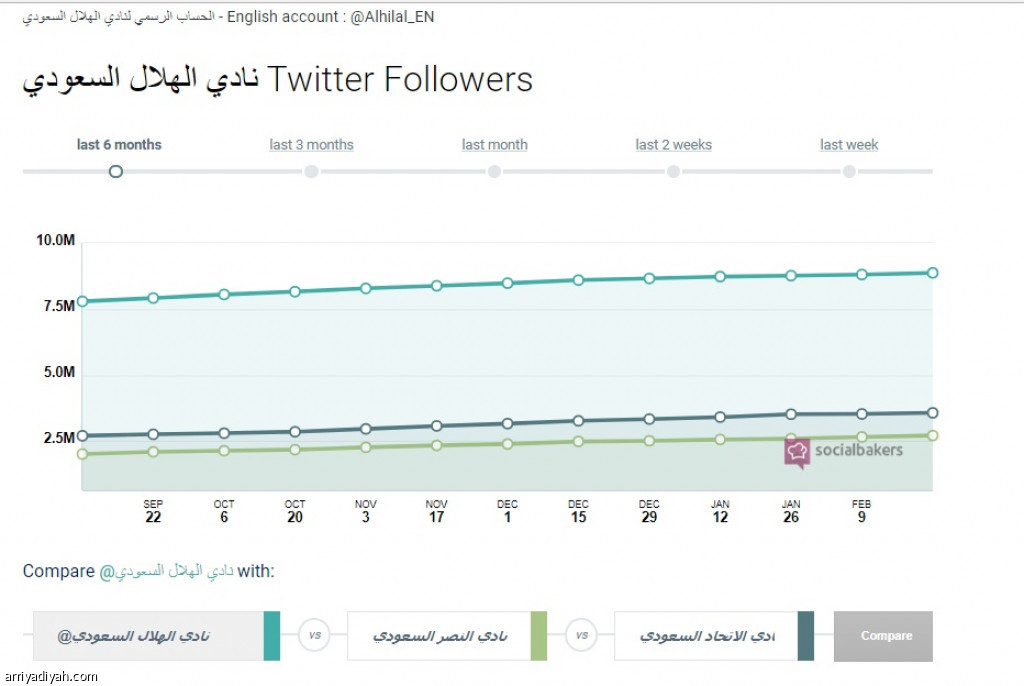Click the right comparison input field

click(706, 636)
